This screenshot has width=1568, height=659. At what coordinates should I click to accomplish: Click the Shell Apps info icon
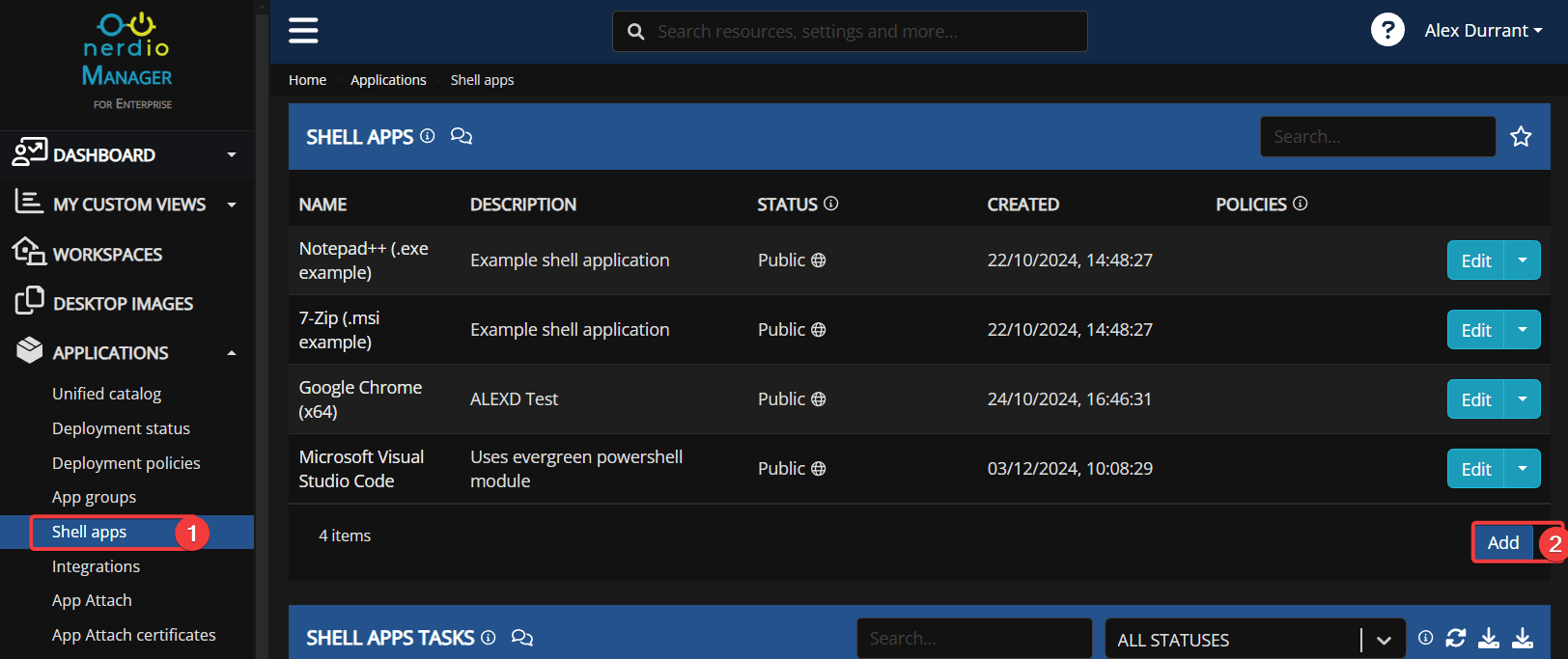click(427, 136)
